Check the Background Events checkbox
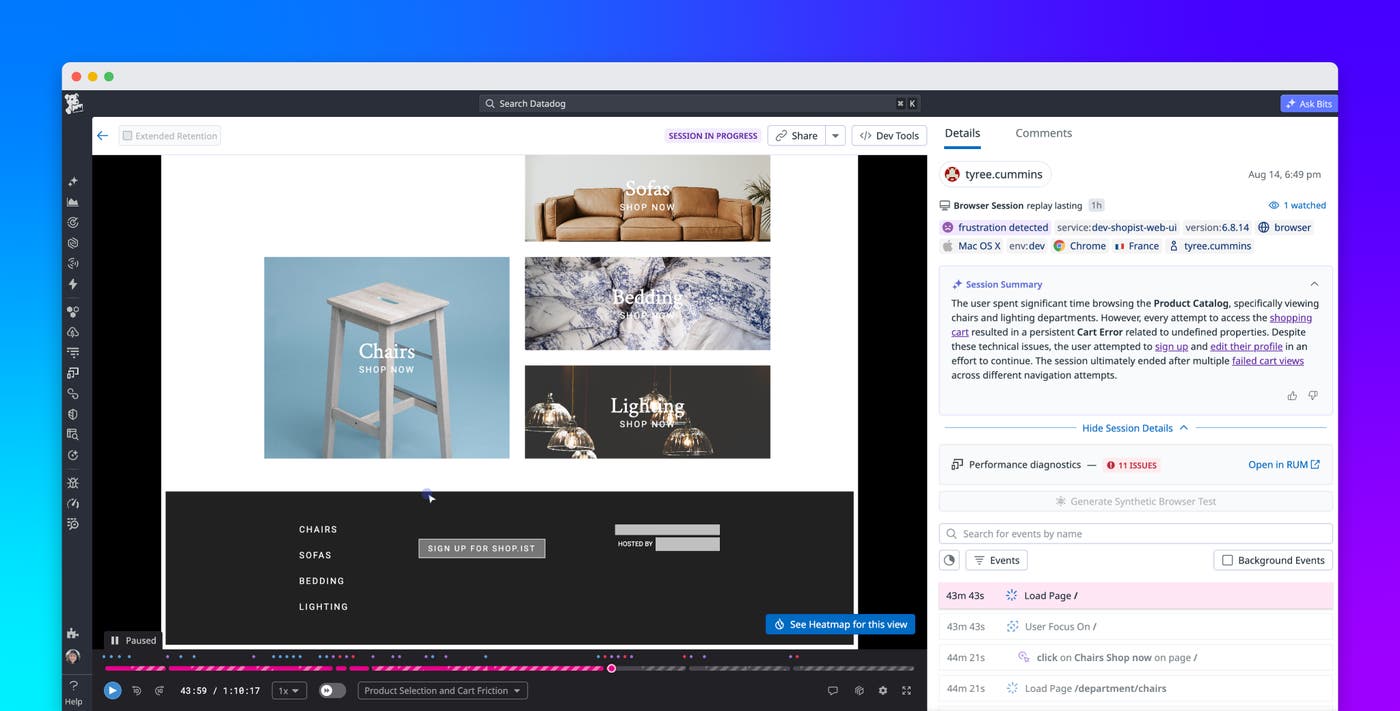This screenshot has width=1400, height=711. click(1227, 560)
